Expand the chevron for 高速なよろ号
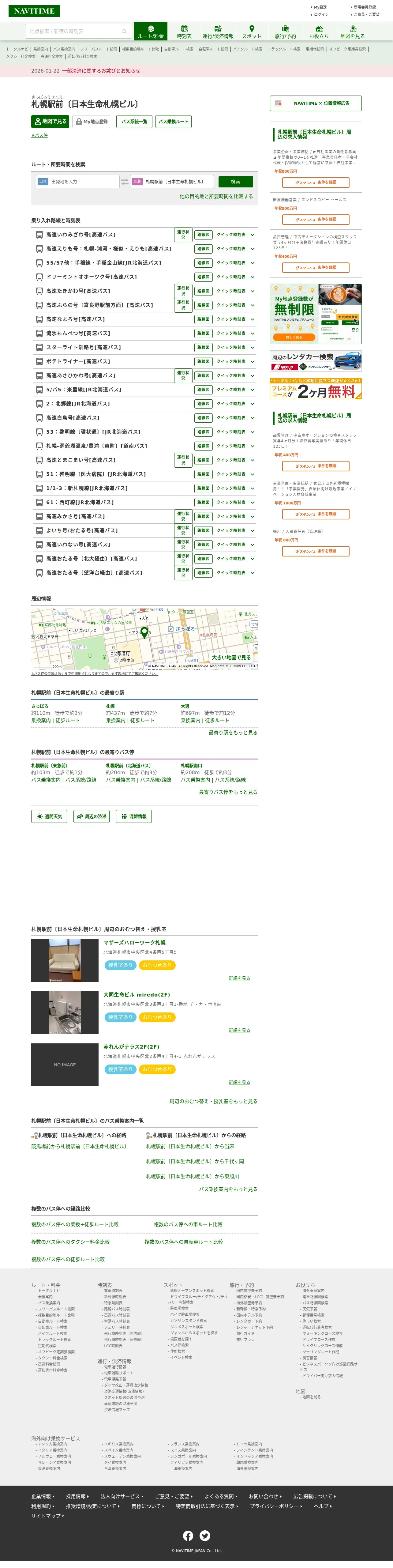 pyautogui.click(x=253, y=319)
